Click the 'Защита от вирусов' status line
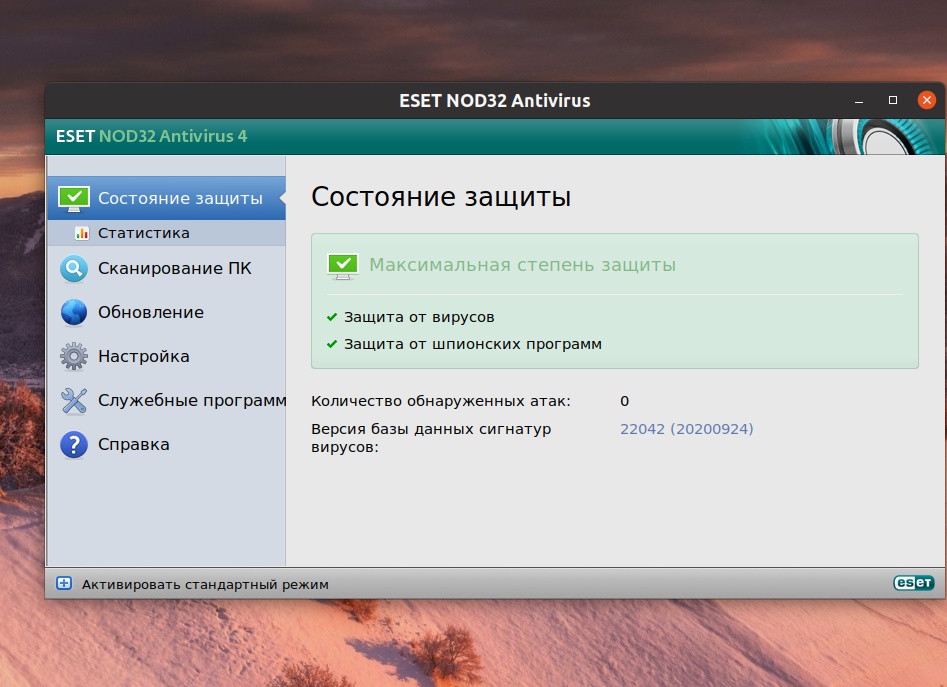Viewport: 947px width, 687px height. coord(419,317)
